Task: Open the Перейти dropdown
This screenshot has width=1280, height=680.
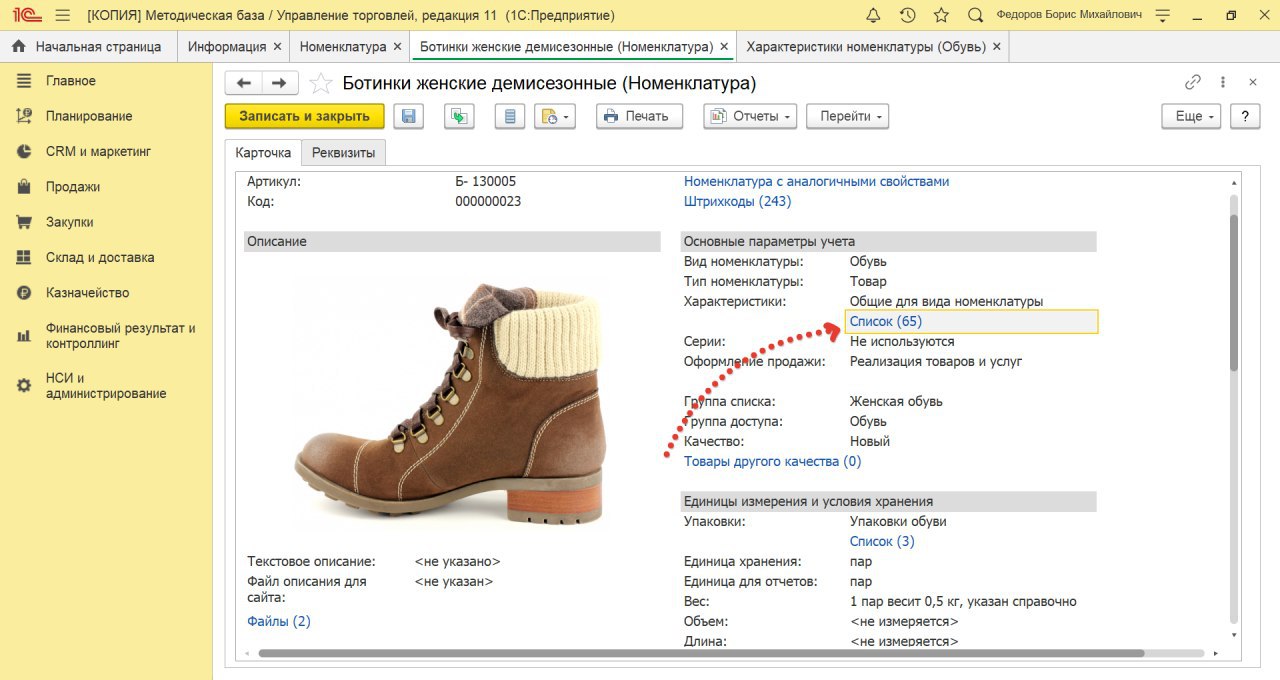Action: tap(847, 116)
